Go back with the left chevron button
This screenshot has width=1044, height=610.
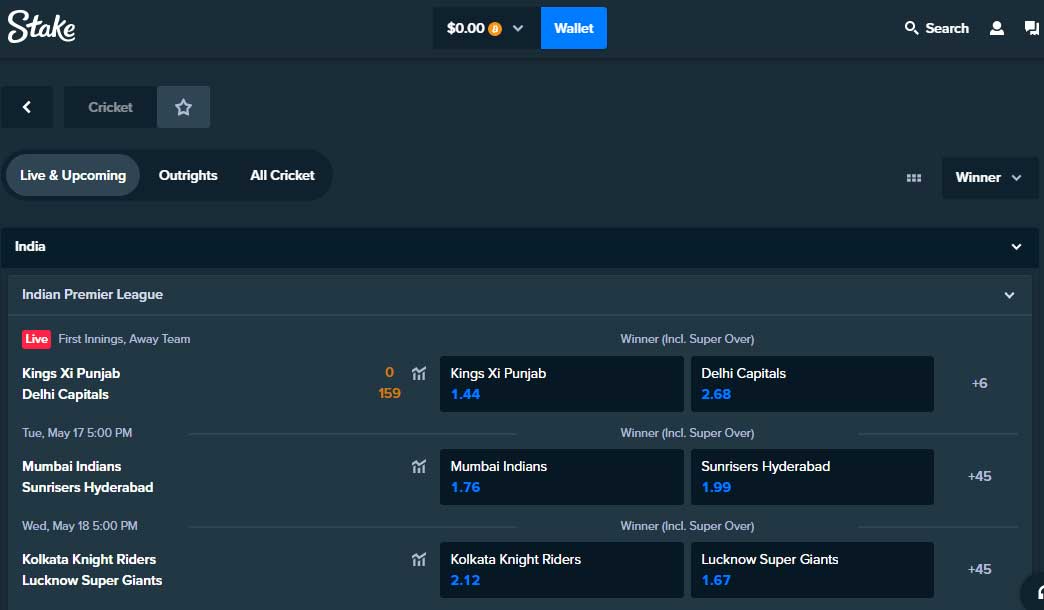click(27, 107)
